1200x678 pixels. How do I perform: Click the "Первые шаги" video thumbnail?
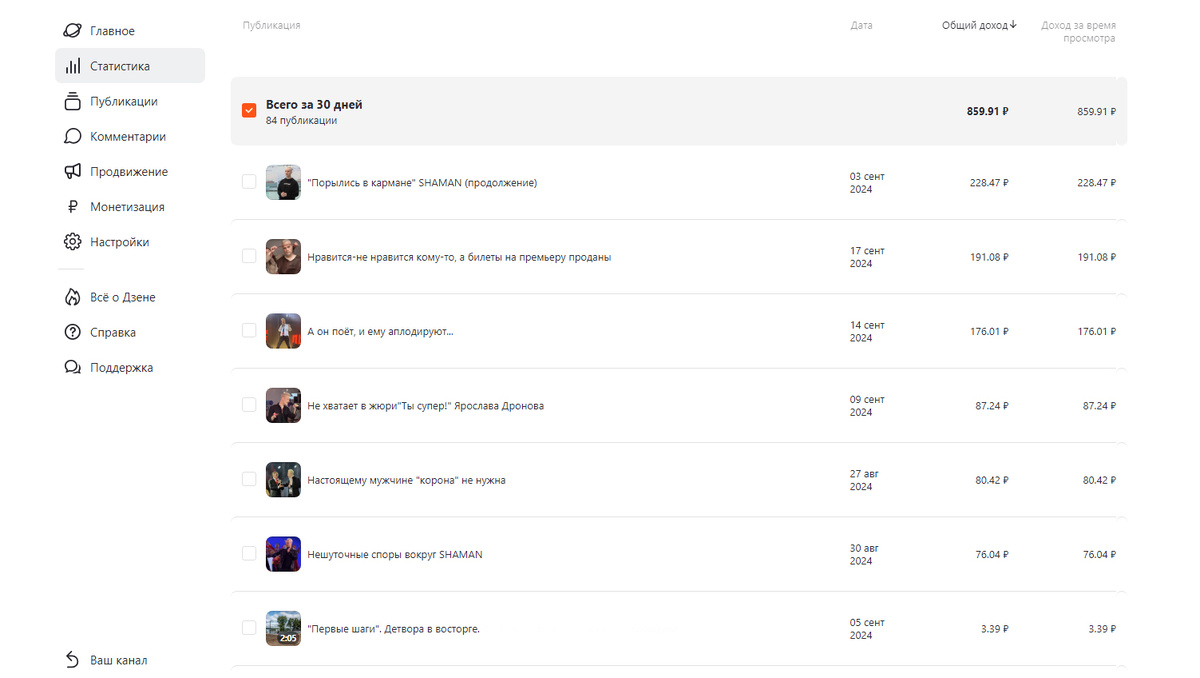(x=283, y=628)
